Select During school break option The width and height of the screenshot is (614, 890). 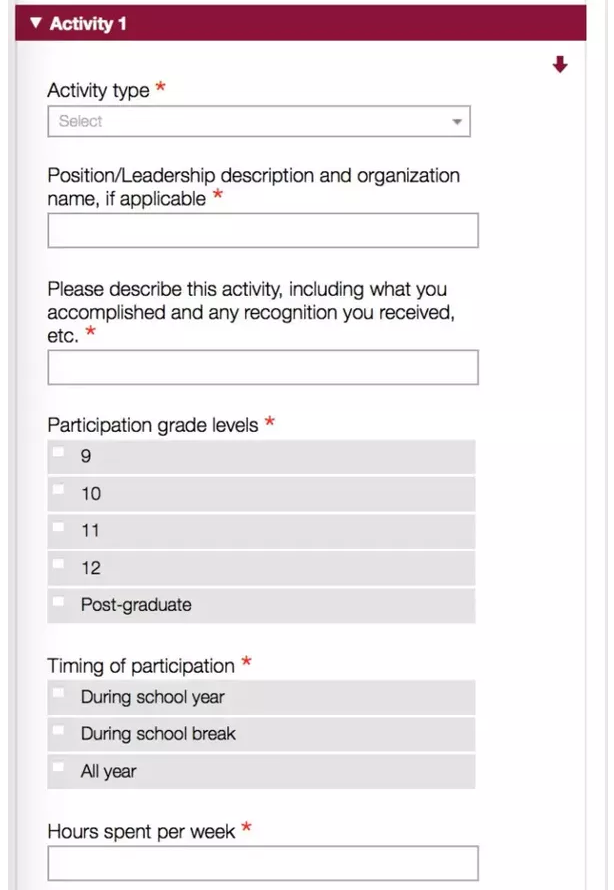tap(59, 731)
